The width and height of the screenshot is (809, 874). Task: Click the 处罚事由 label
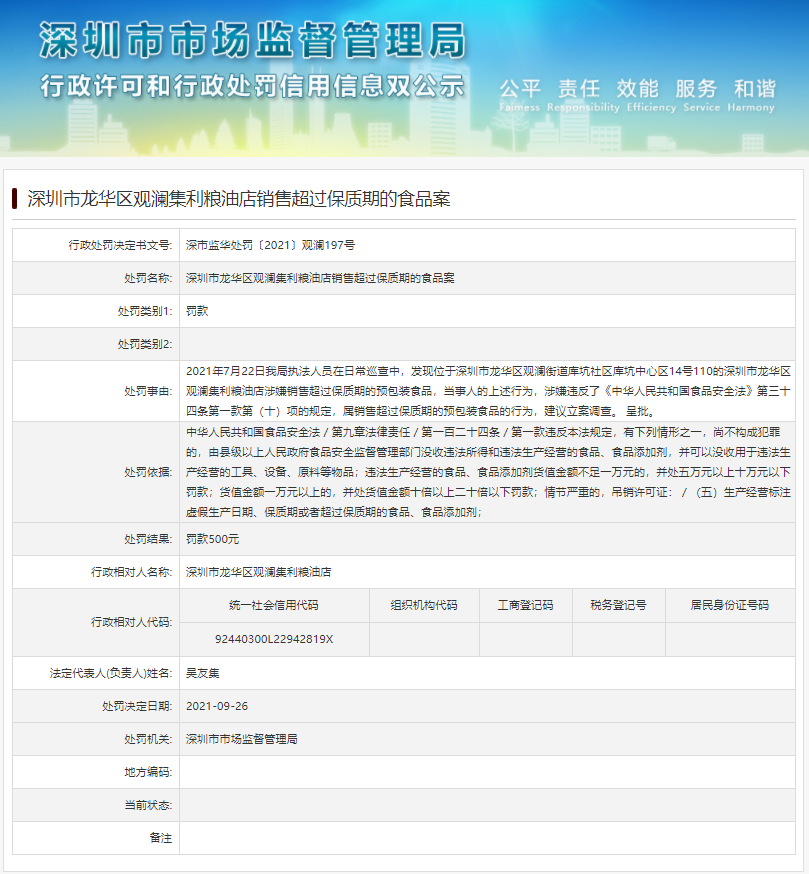[x=148, y=391]
